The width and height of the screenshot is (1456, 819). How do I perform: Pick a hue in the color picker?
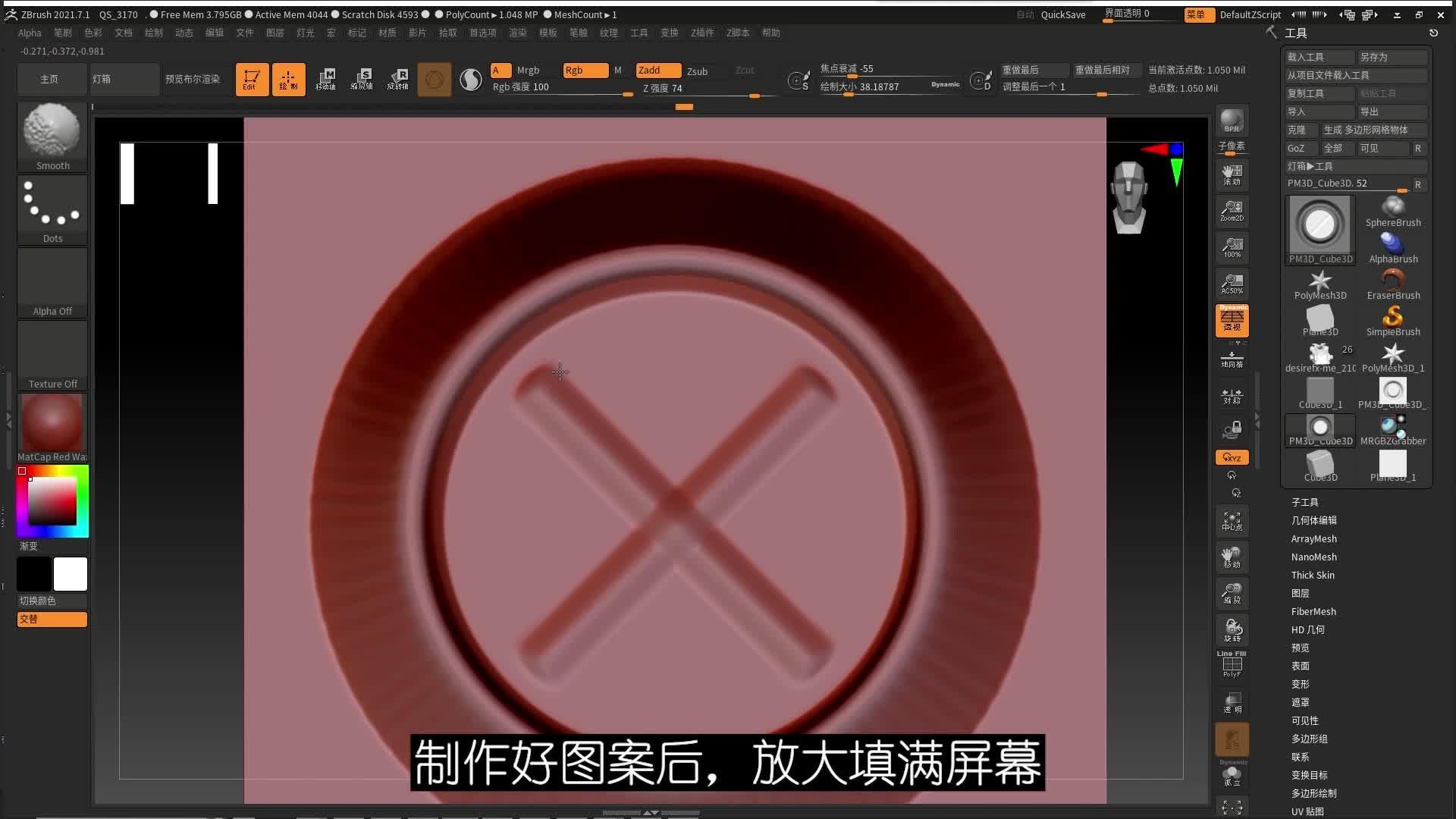[52, 502]
